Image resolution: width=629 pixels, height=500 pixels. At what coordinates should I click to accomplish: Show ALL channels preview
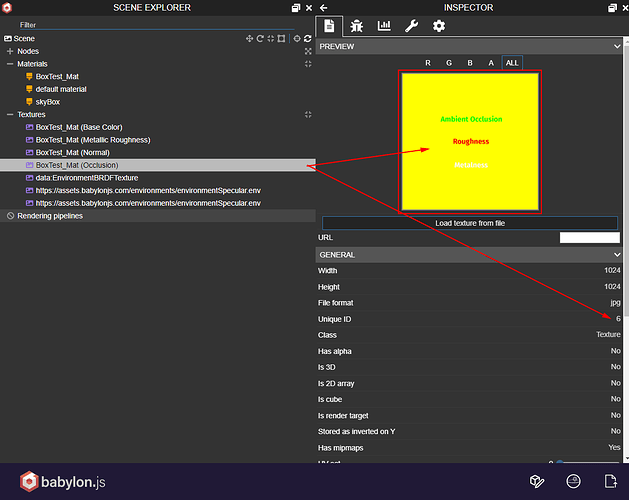512,63
